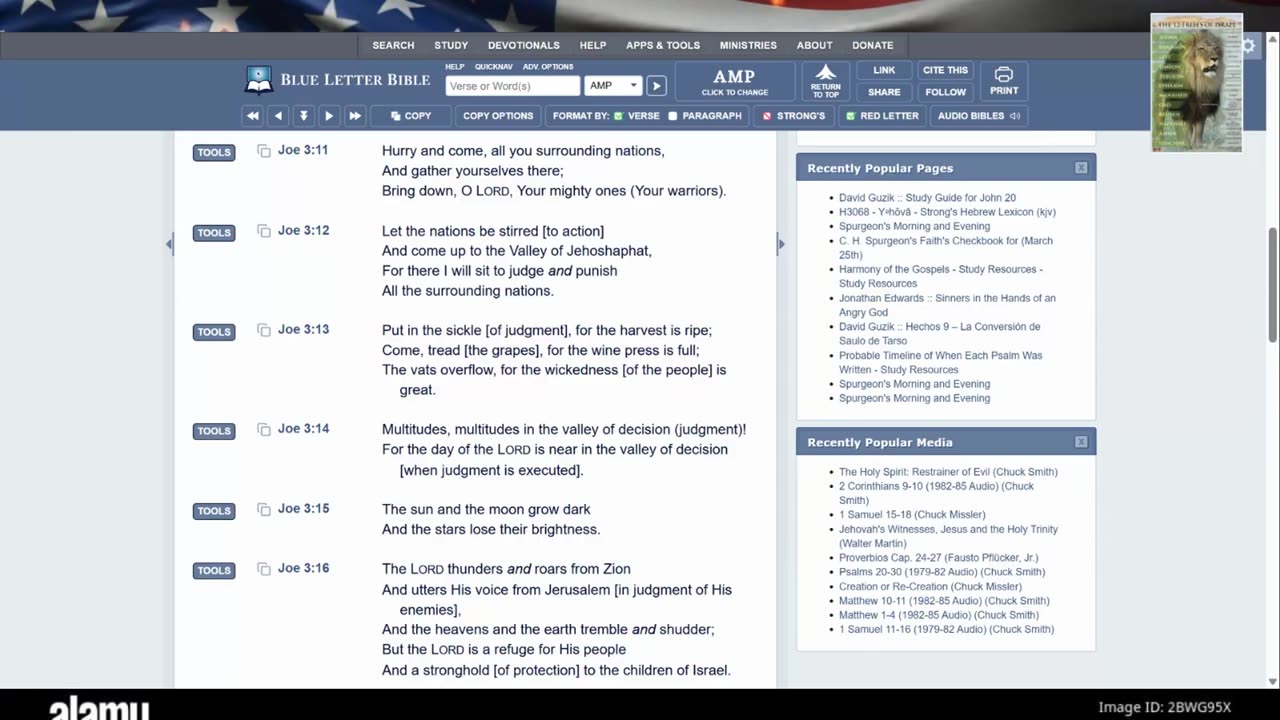1280x720 pixels.
Task: Open Jonathan Edwards Sinners in the Hands link
Action: (947, 305)
